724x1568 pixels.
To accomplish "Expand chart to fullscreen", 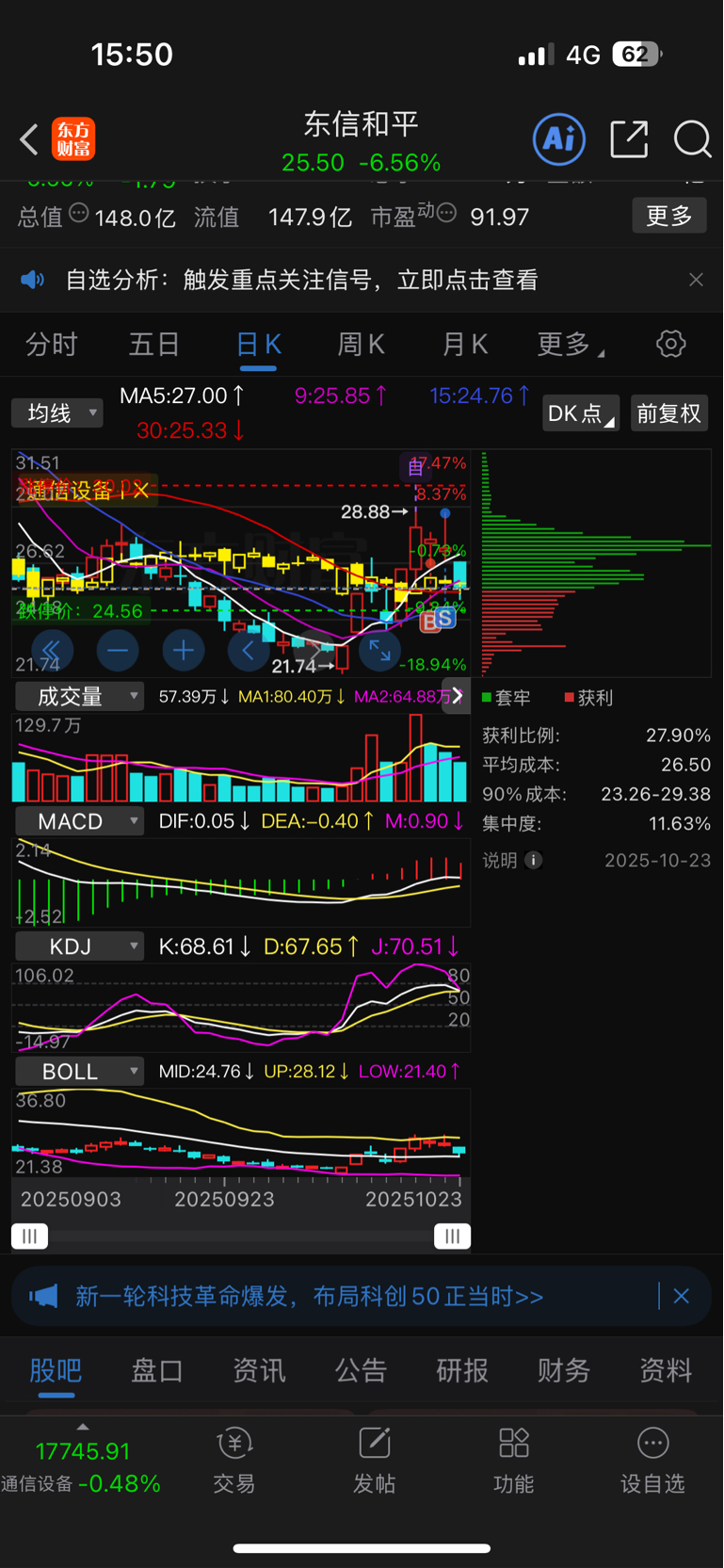I will click(x=380, y=650).
